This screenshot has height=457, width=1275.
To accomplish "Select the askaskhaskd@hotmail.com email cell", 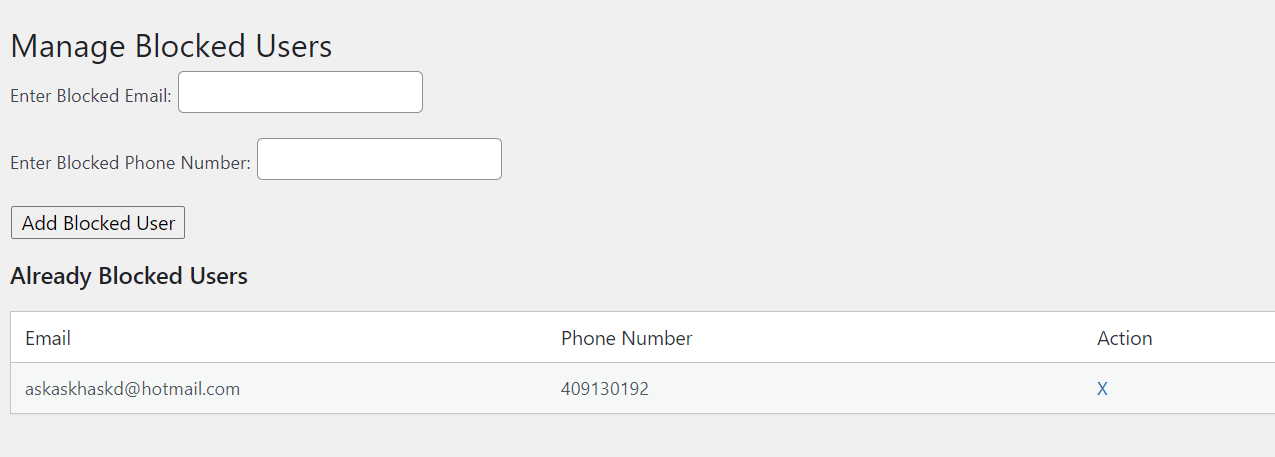I will coord(132,389).
